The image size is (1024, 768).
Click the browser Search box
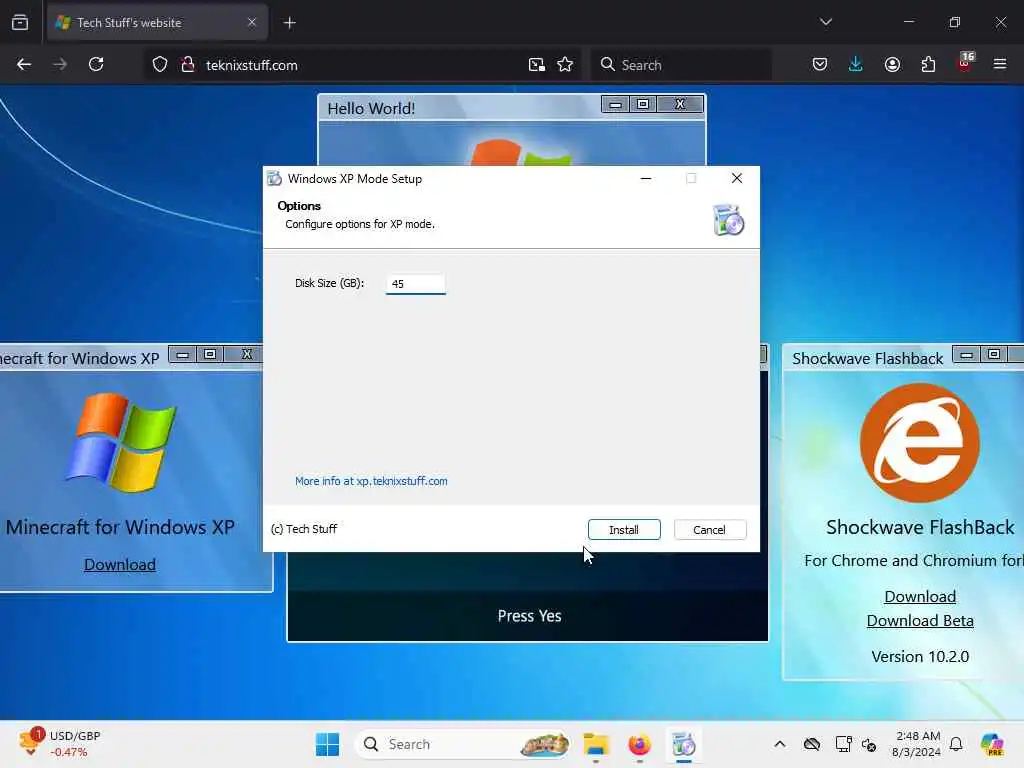680,65
